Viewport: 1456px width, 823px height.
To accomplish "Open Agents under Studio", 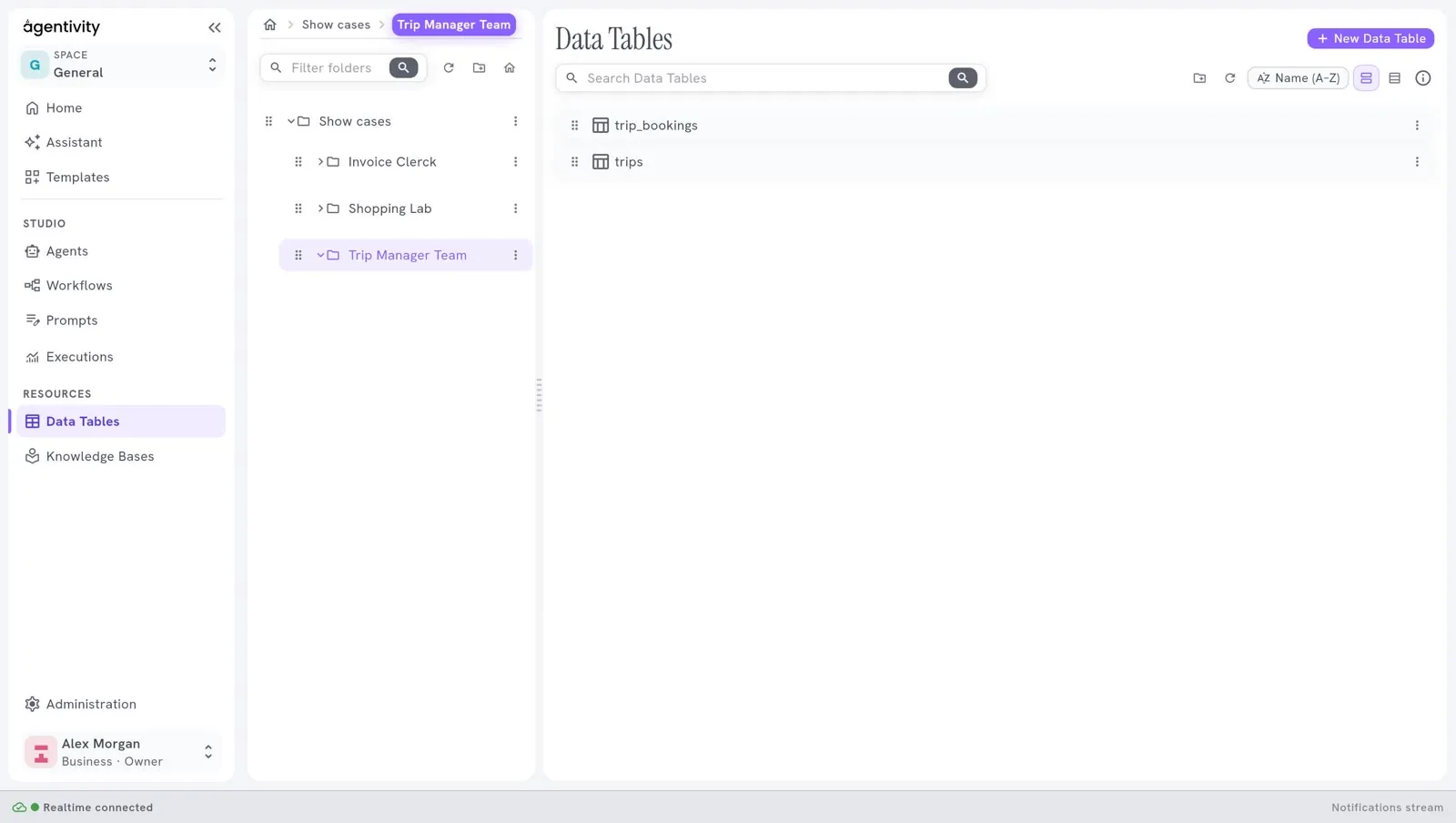I will tap(121, 251).
